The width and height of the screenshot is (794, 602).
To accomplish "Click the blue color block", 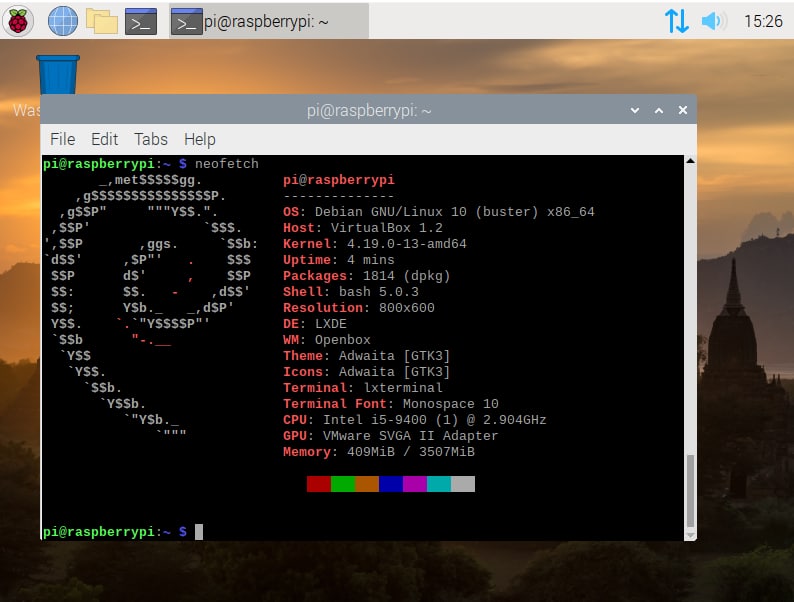I will [391, 484].
